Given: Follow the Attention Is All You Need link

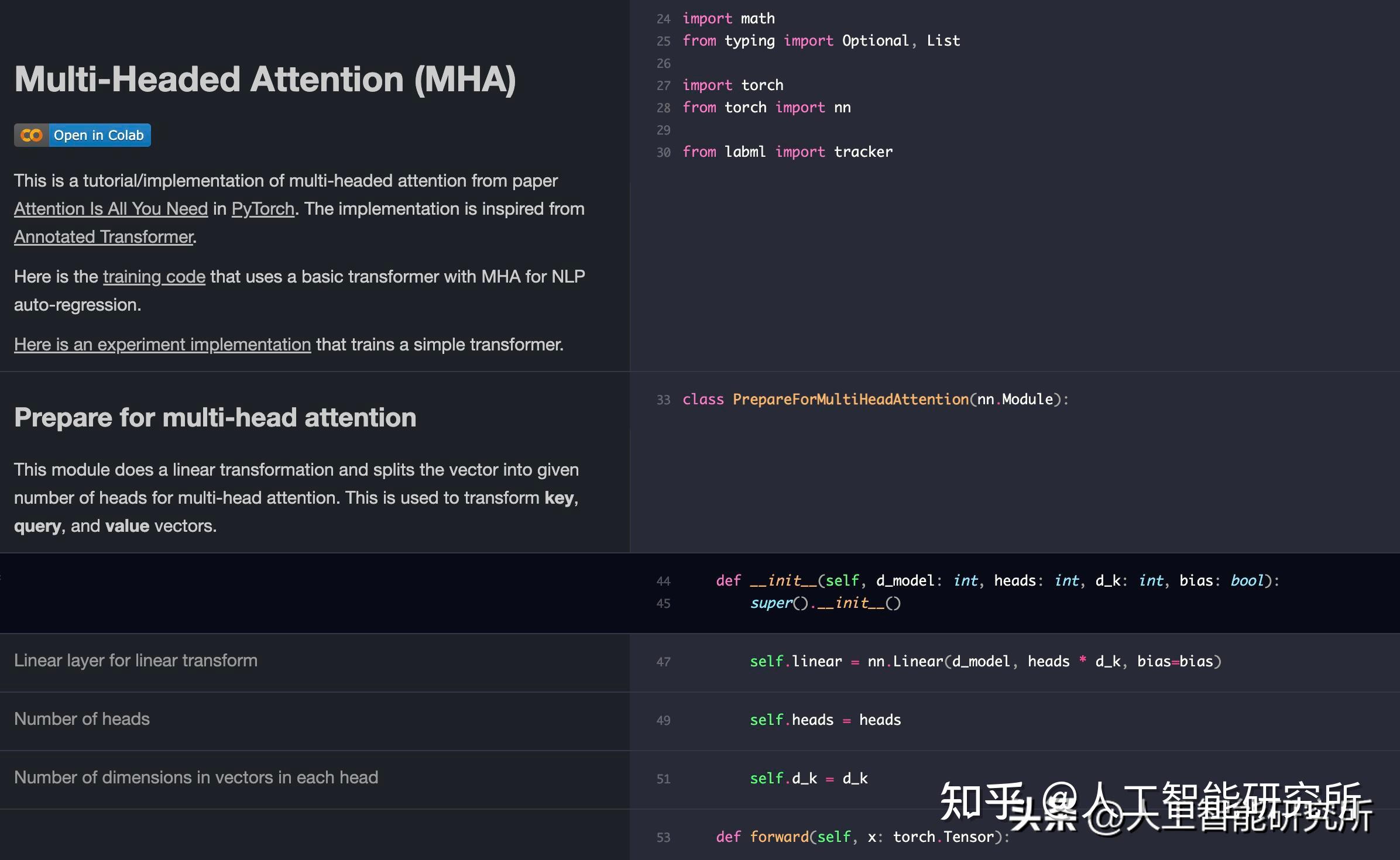Looking at the screenshot, I should 110,209.
